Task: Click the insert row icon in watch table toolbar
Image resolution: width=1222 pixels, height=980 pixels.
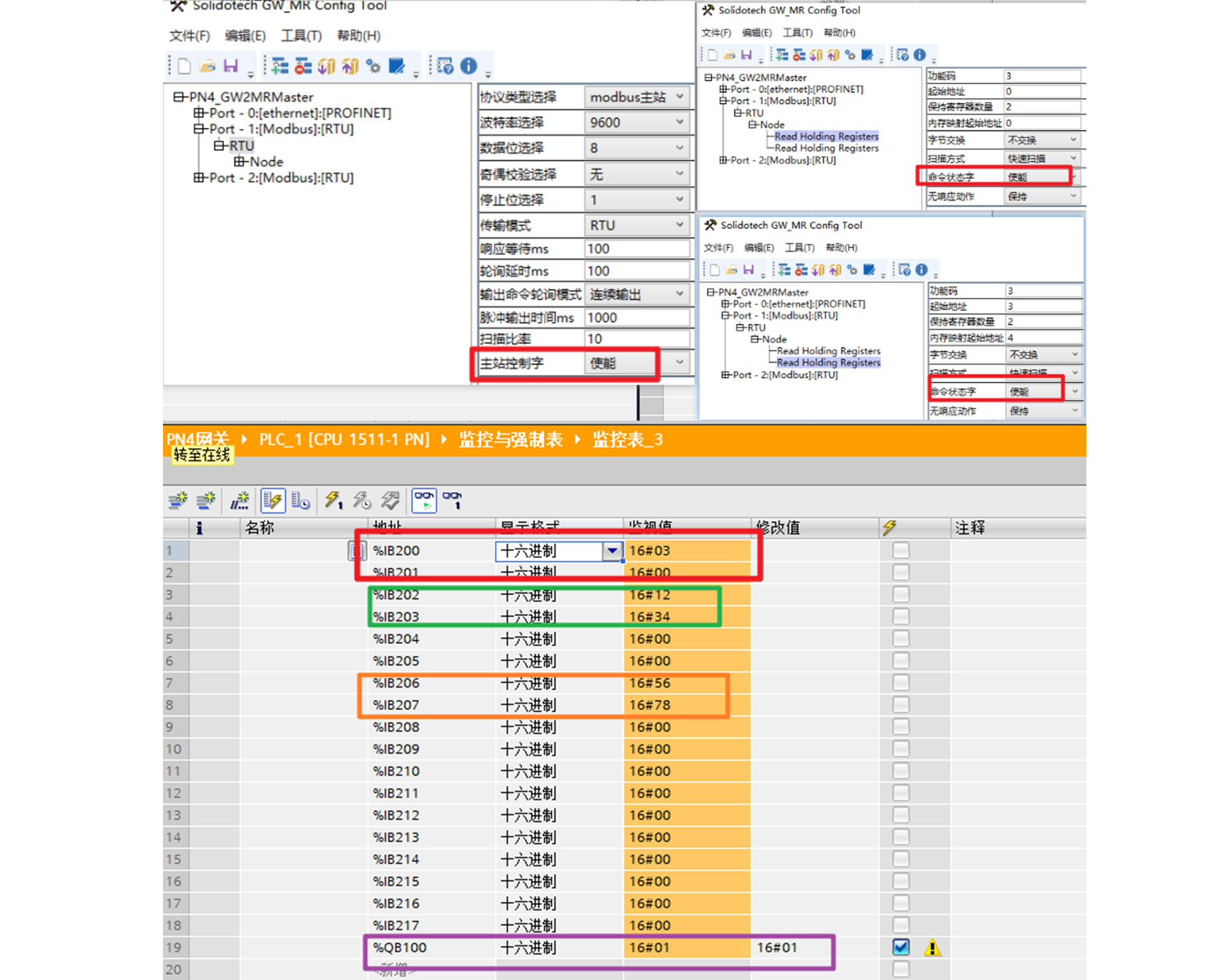Action: (178, 500)
